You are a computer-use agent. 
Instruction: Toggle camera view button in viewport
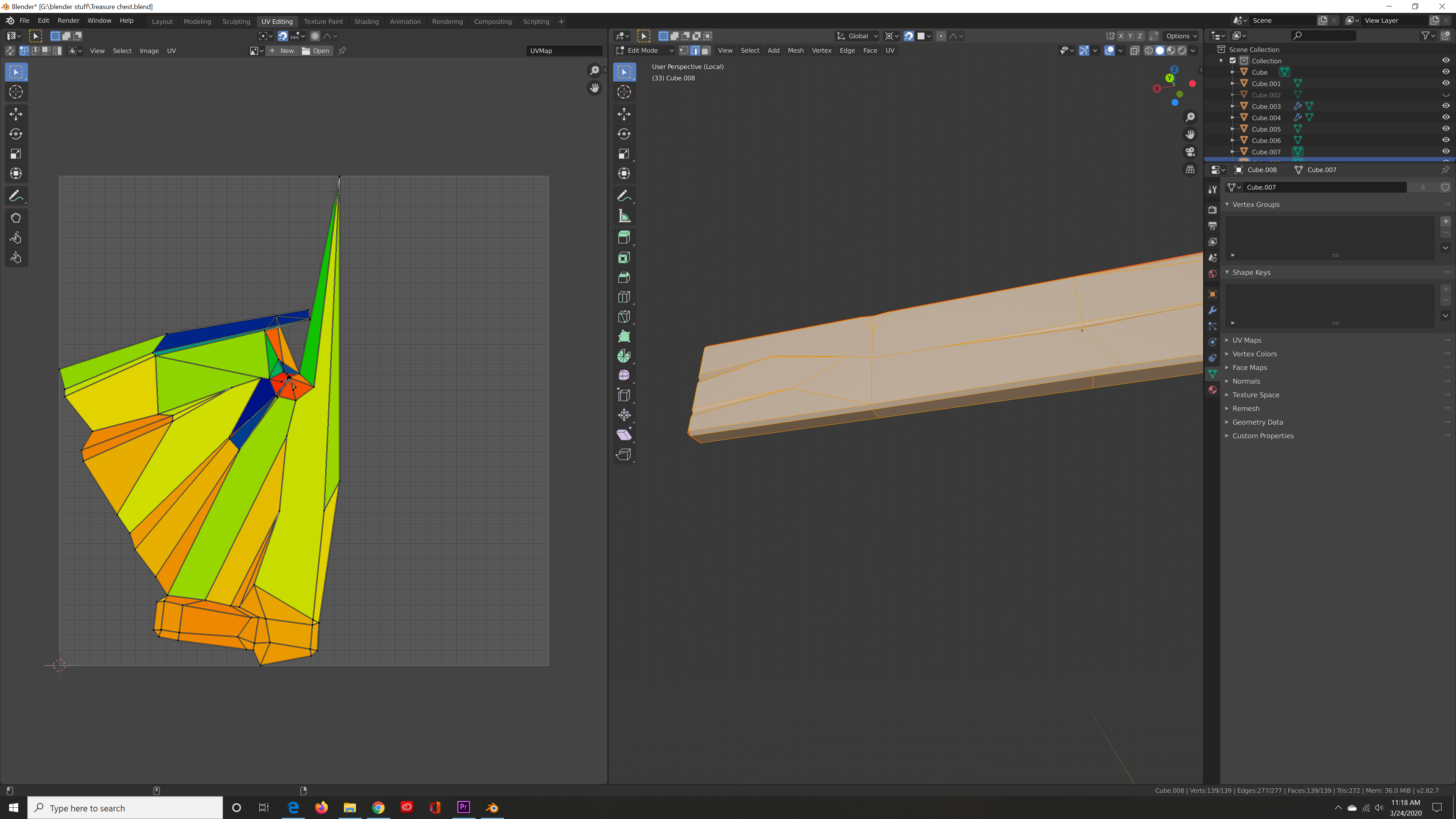[1190, 152]
